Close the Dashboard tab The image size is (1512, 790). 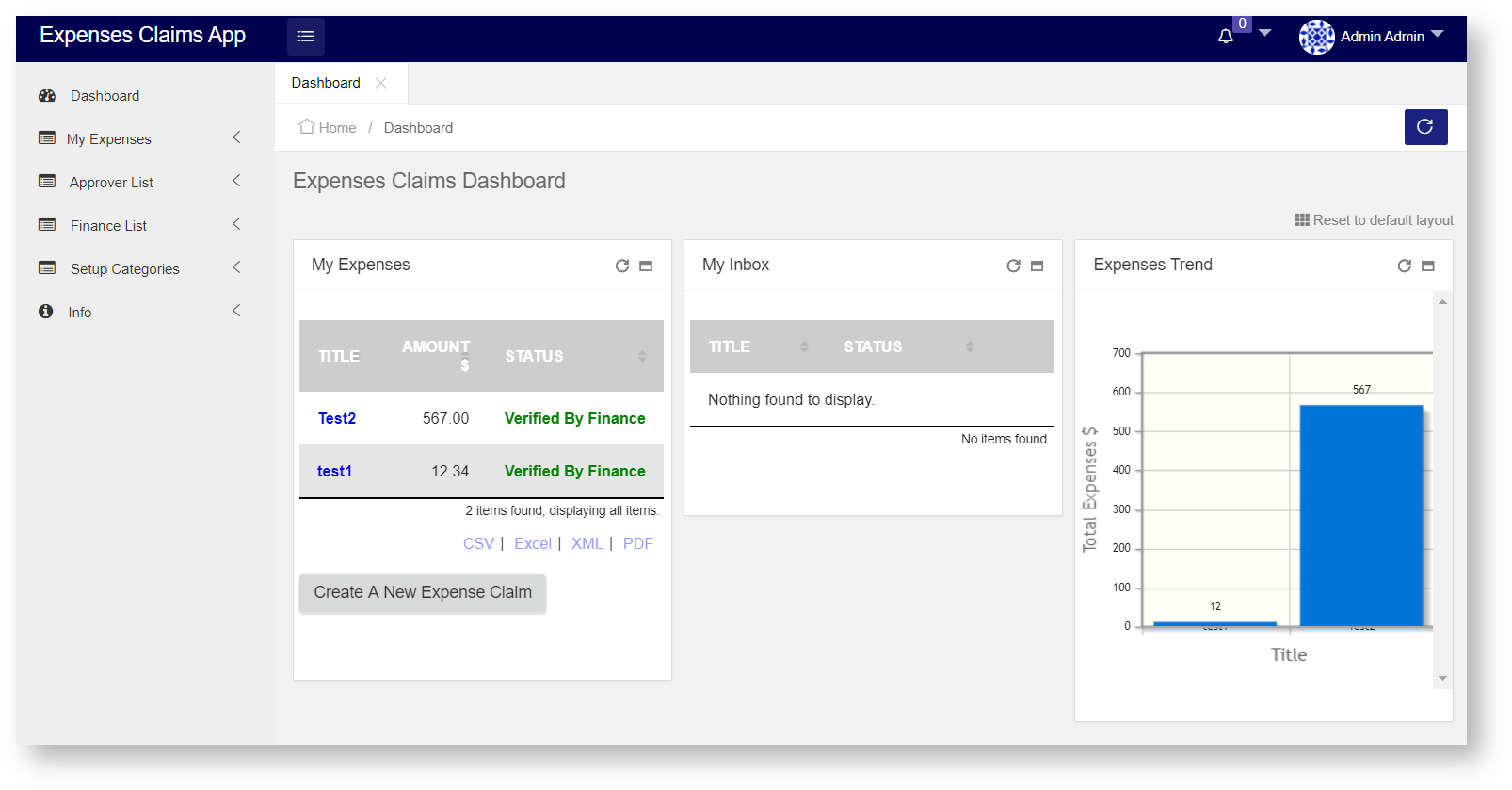coord(380,83)
